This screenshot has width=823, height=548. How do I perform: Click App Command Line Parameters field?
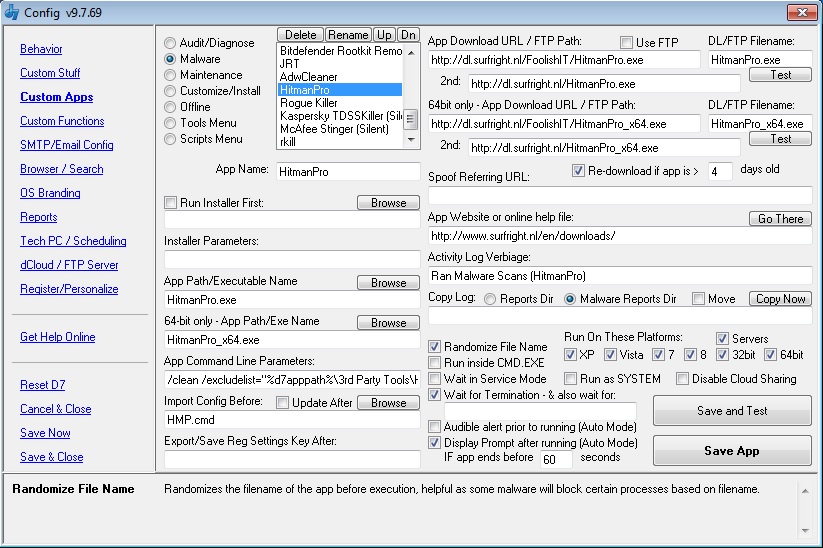pos(292,380)
